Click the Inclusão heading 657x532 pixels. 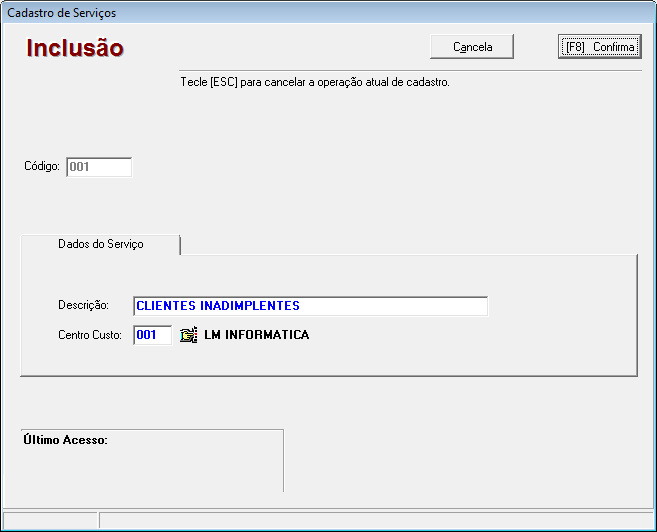(x=75, y=48)
